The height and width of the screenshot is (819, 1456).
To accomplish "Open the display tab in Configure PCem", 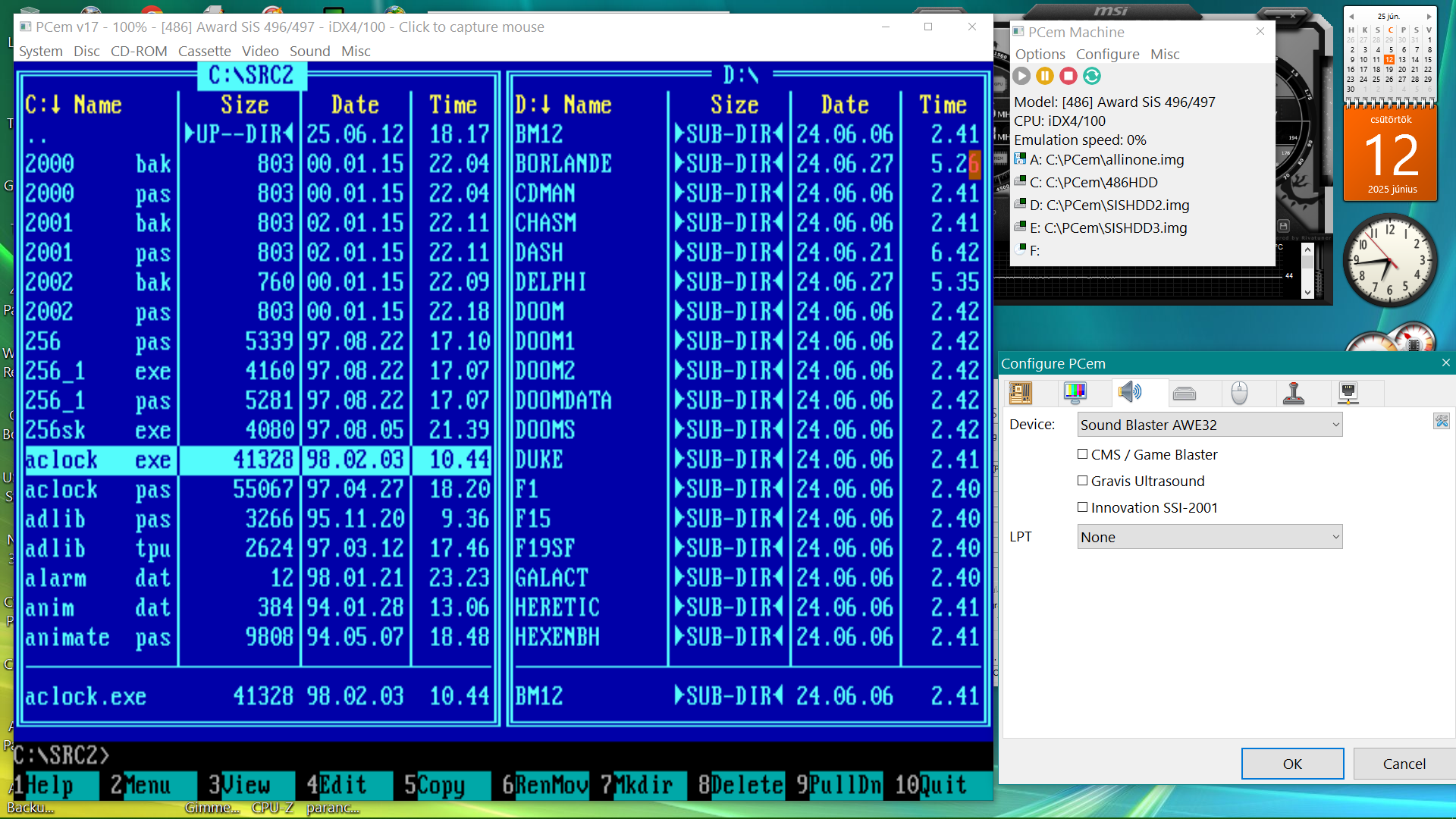I will [x=1075, y=393].
